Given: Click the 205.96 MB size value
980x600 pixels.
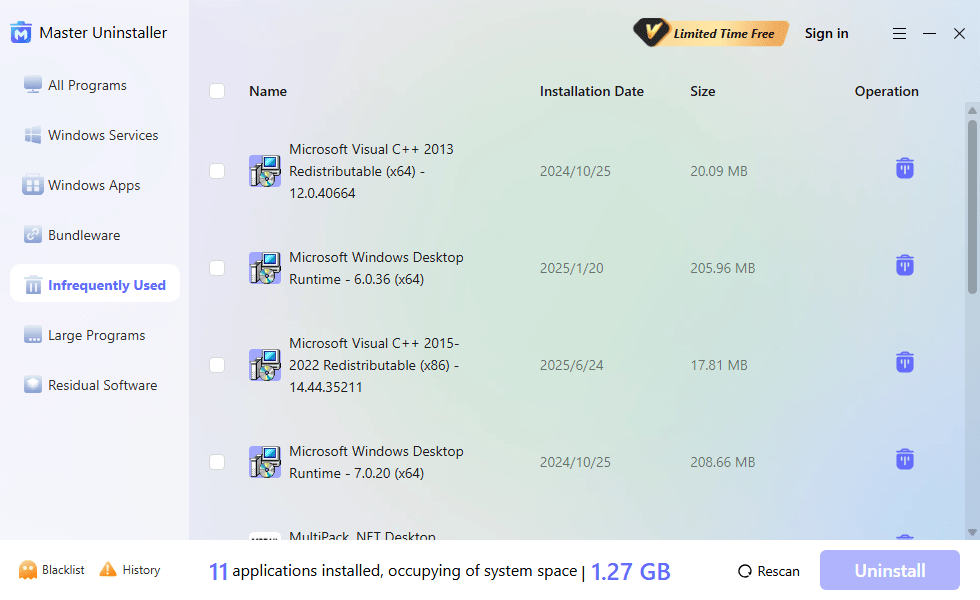Looking at the screenshot, I should tap(722, 268).
